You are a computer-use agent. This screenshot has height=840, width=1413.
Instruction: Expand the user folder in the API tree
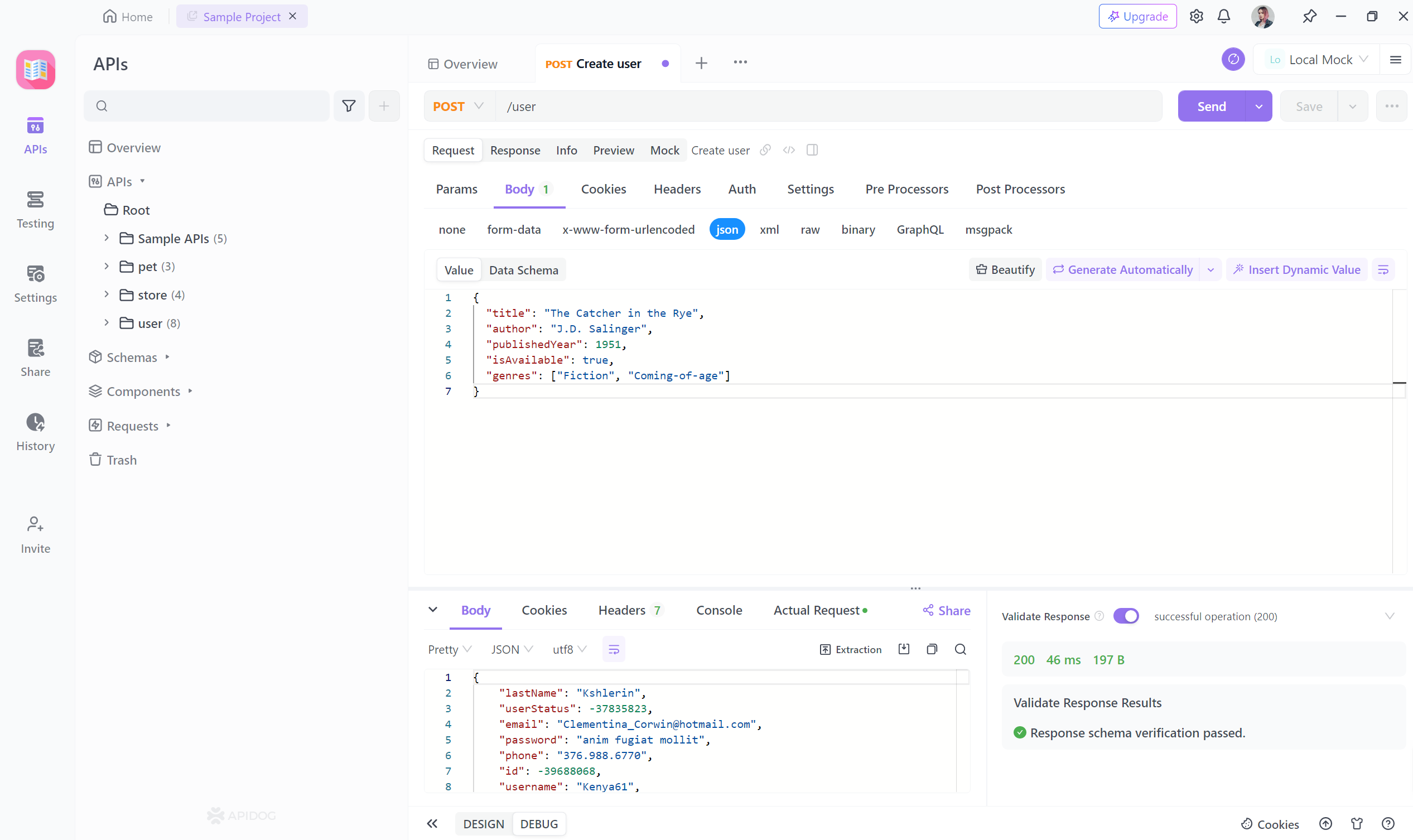point(107,322)
